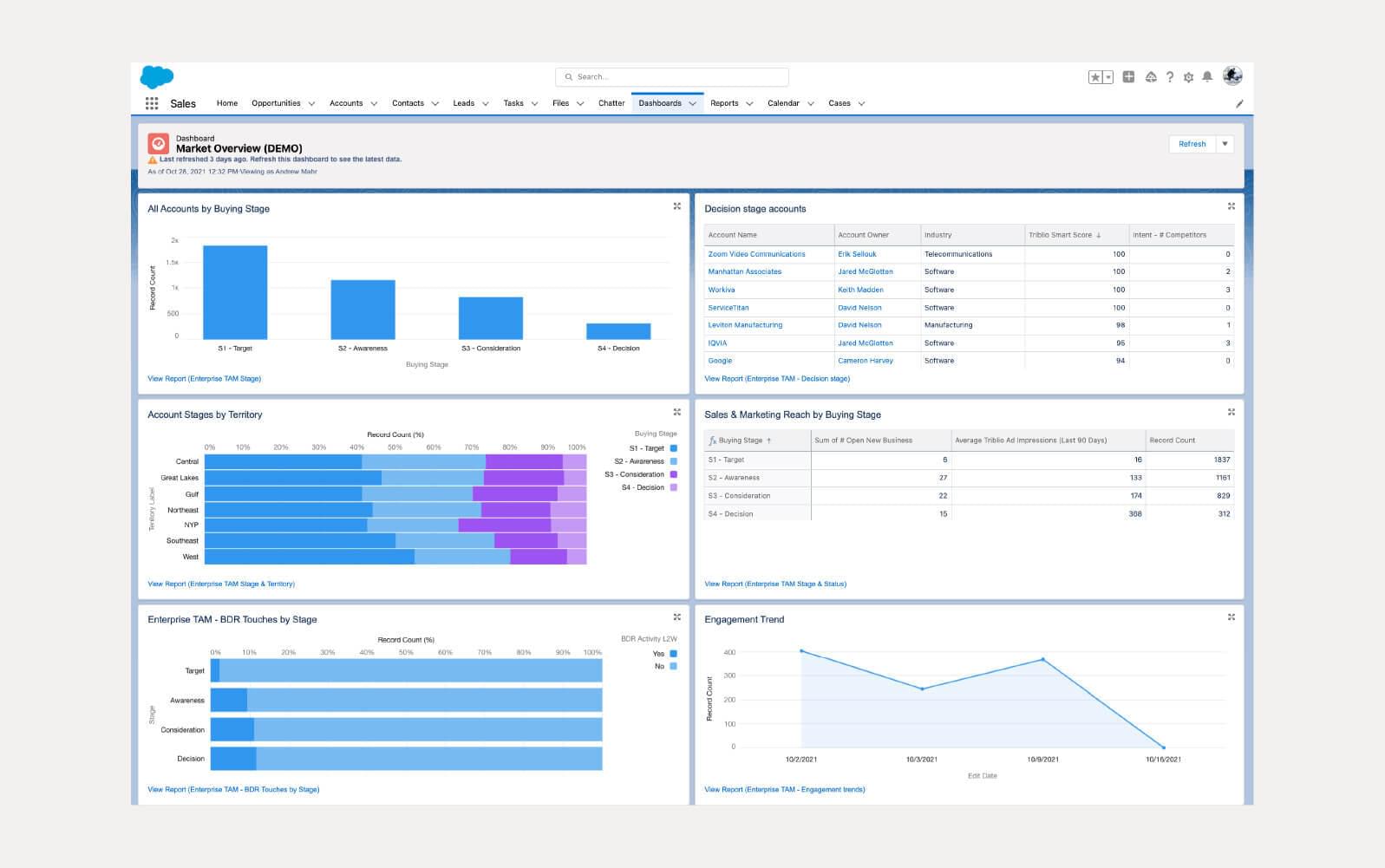Switch to the Chatter tab

[x=611, y=103]
